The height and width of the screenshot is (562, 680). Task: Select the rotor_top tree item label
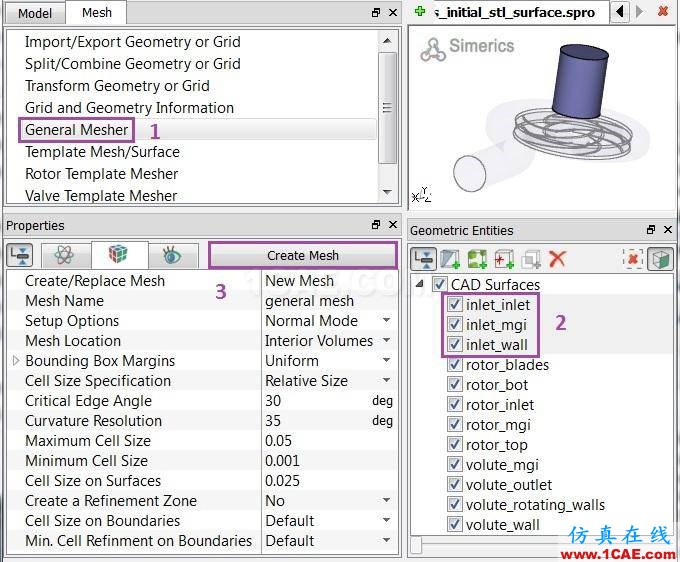497,444
